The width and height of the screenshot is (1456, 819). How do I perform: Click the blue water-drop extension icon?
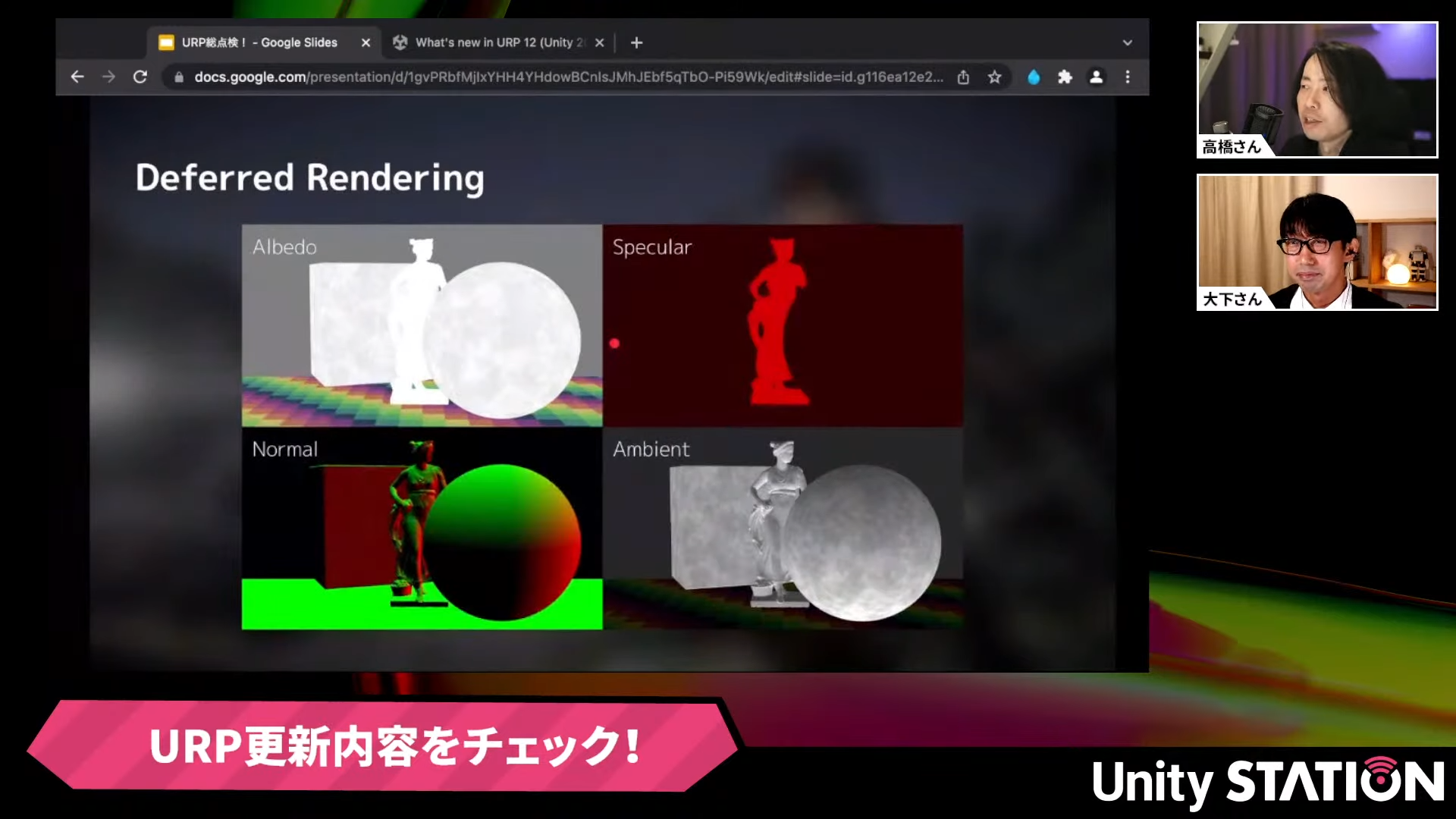pyautogui.click(x=1034, y=77)
